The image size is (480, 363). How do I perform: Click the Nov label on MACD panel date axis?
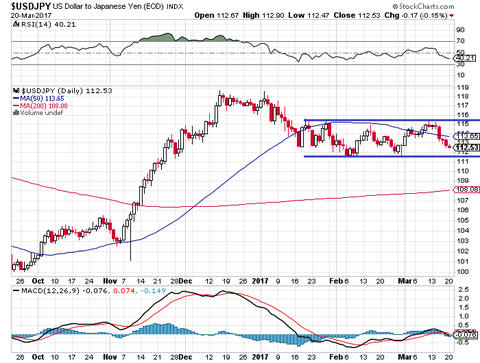point(110,357)
